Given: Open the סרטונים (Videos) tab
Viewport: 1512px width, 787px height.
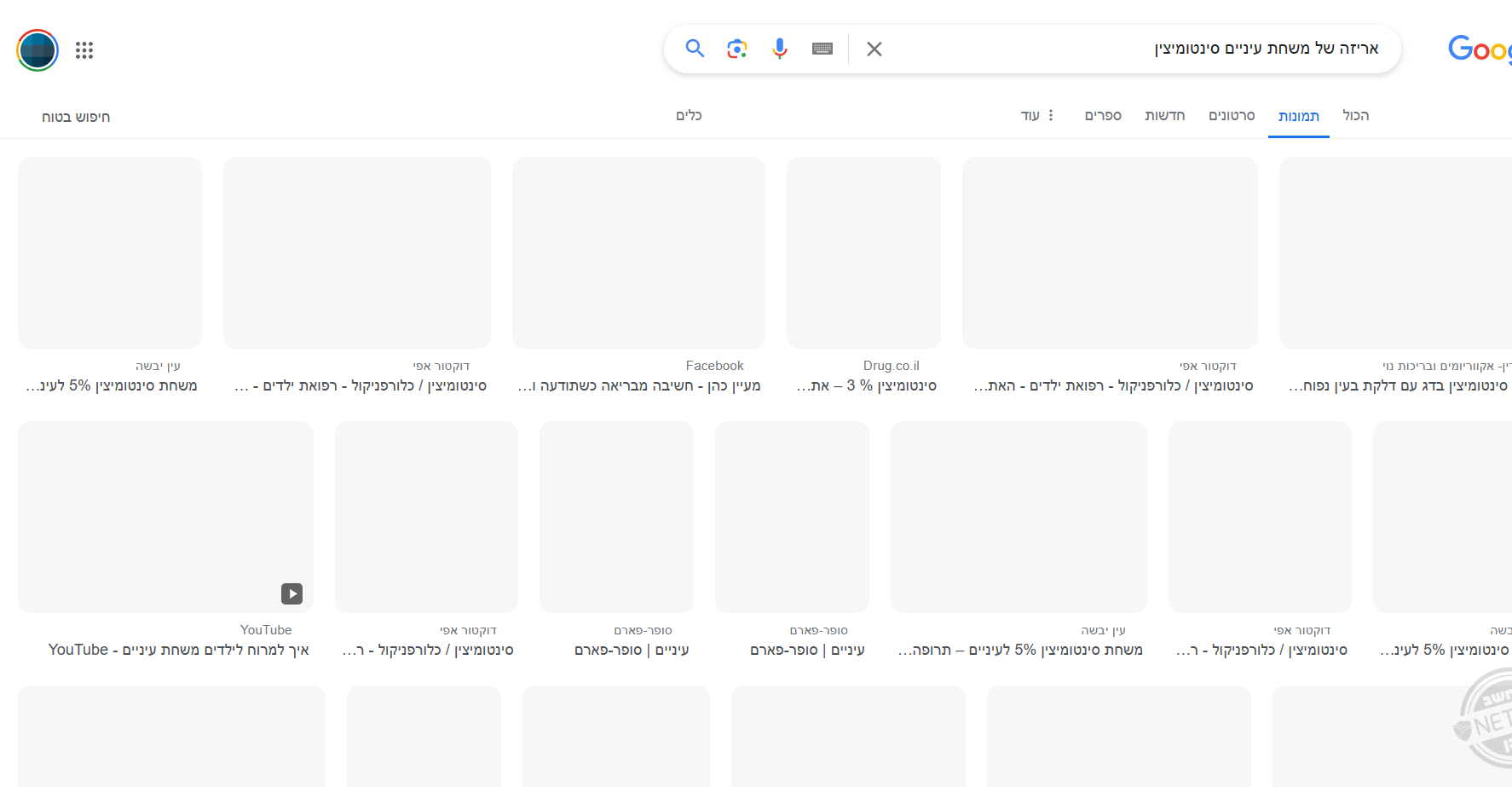Looking at the screenshot, I should [x=1232, y=115].
